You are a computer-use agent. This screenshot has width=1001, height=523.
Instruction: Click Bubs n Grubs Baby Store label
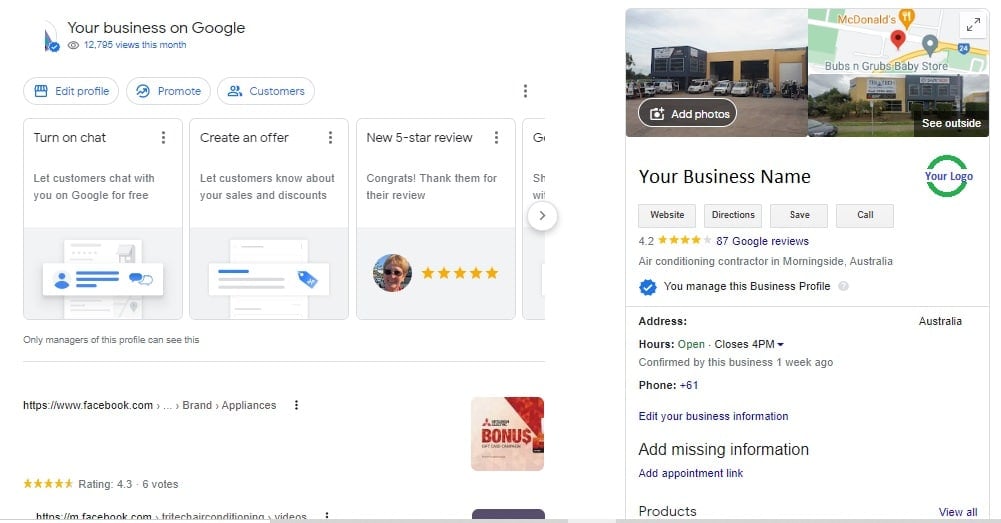click(886, 66)
